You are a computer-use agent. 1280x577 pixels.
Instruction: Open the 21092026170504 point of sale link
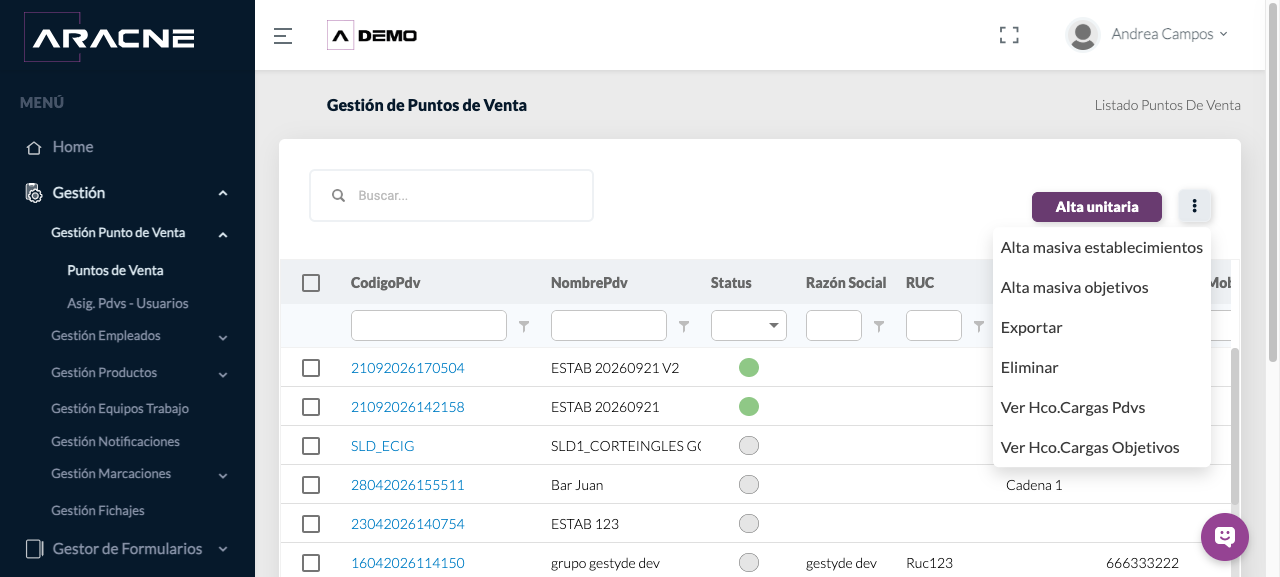pyautogui.click(x=408, y=368)
